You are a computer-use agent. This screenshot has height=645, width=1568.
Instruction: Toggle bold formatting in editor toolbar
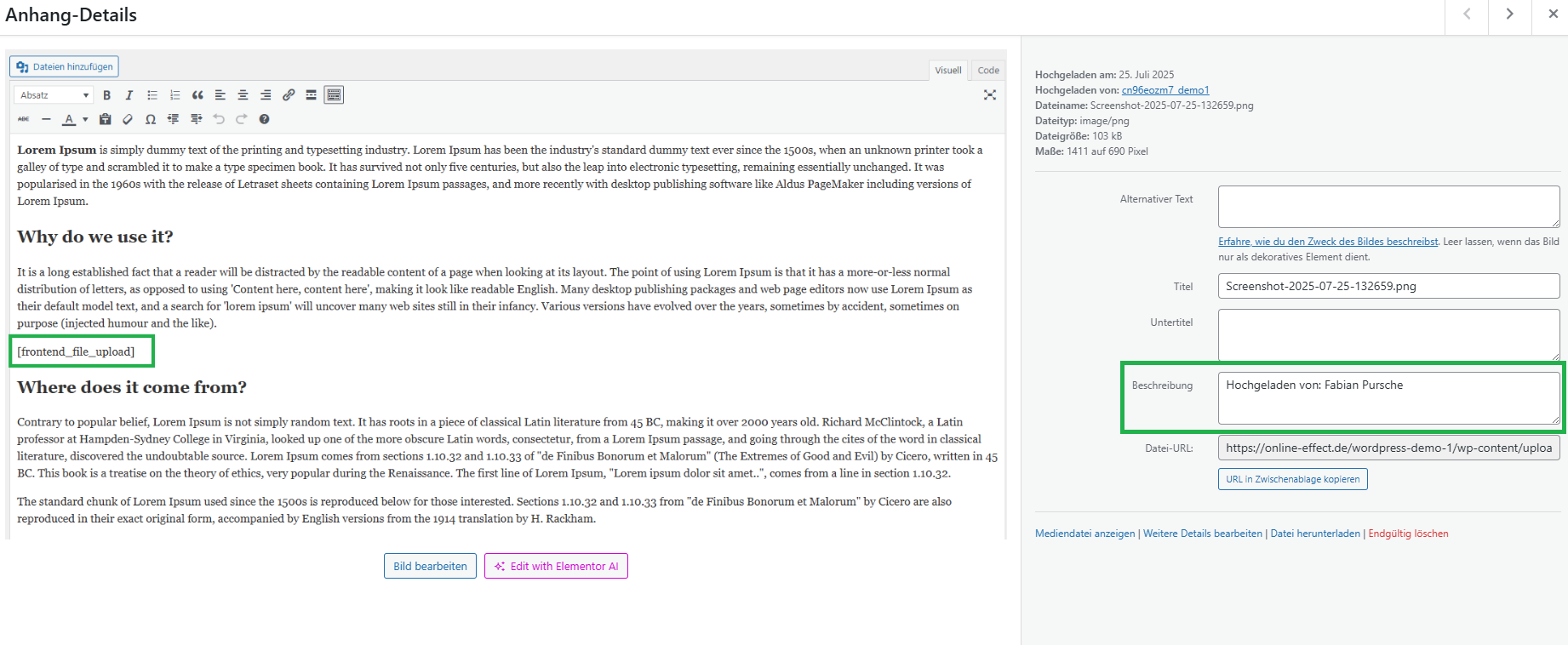point(106,95)
